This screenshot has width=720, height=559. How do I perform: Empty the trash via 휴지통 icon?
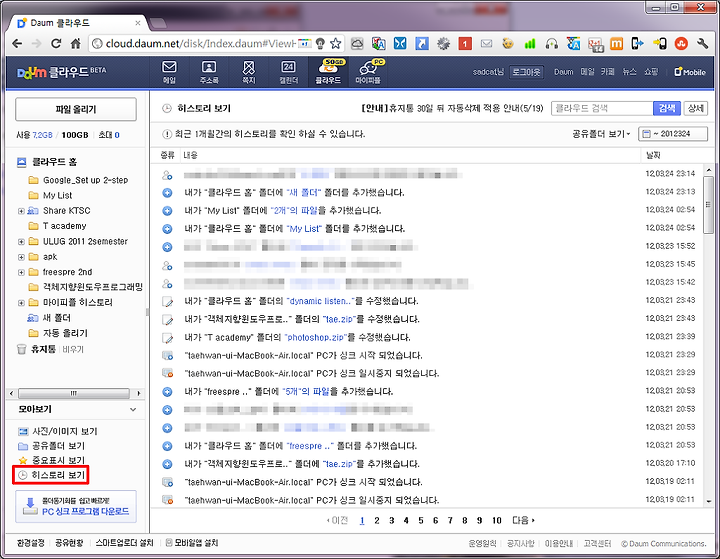click(22, 350)
